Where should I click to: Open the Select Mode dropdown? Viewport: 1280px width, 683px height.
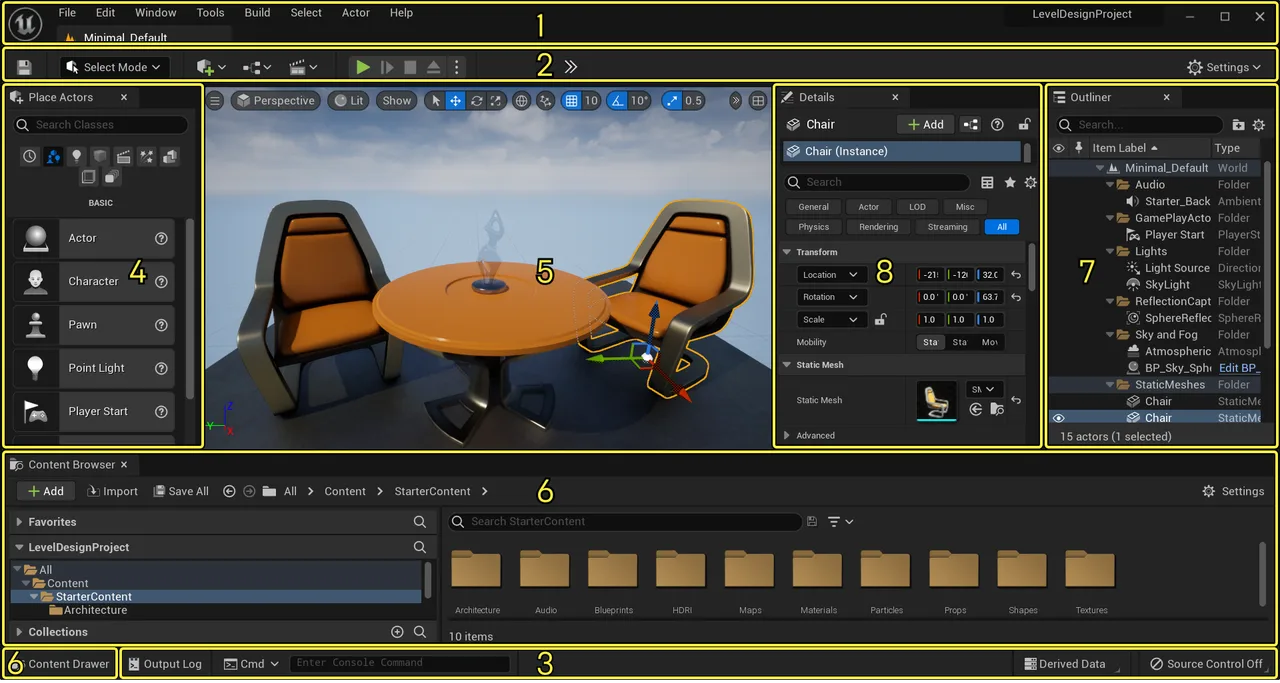[114, 67]
